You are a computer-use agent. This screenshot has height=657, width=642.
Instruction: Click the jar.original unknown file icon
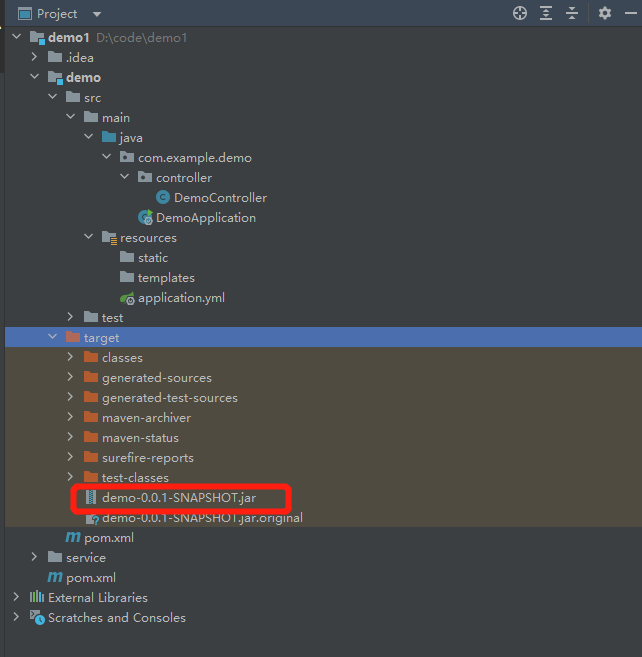[92, 519]
